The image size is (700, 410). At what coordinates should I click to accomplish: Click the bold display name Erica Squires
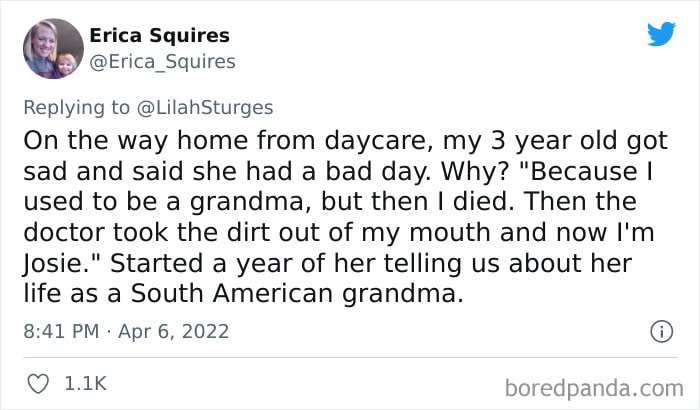point(159,35)
